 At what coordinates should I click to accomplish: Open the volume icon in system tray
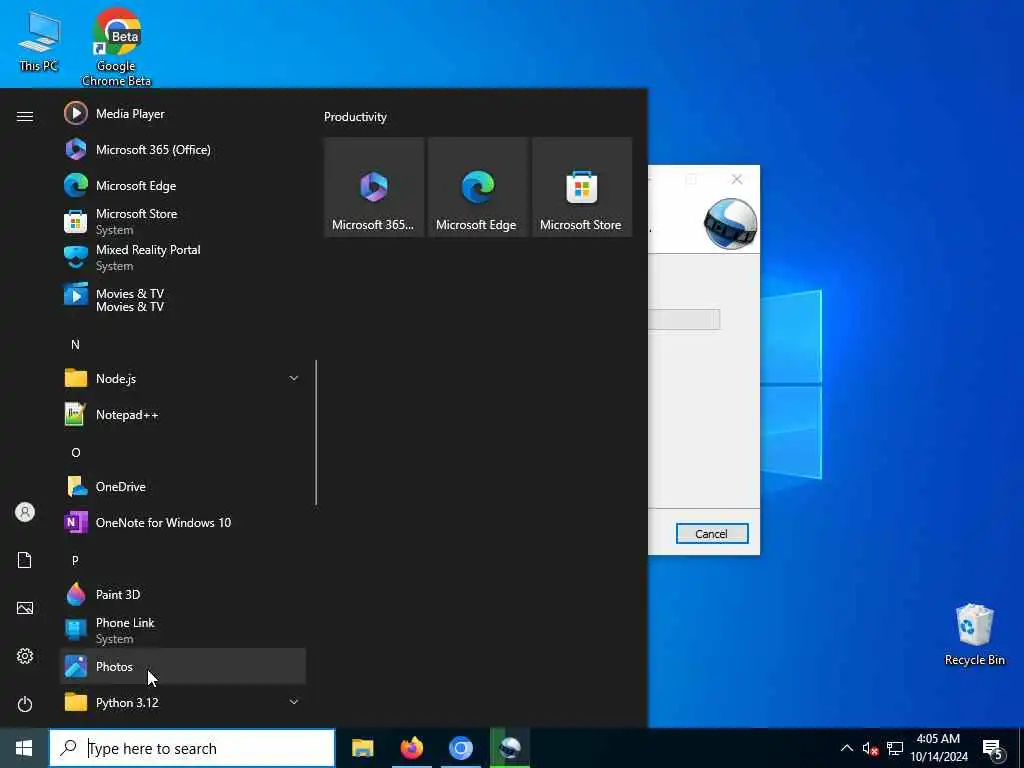pyautogui.click(x=870, y=748)
